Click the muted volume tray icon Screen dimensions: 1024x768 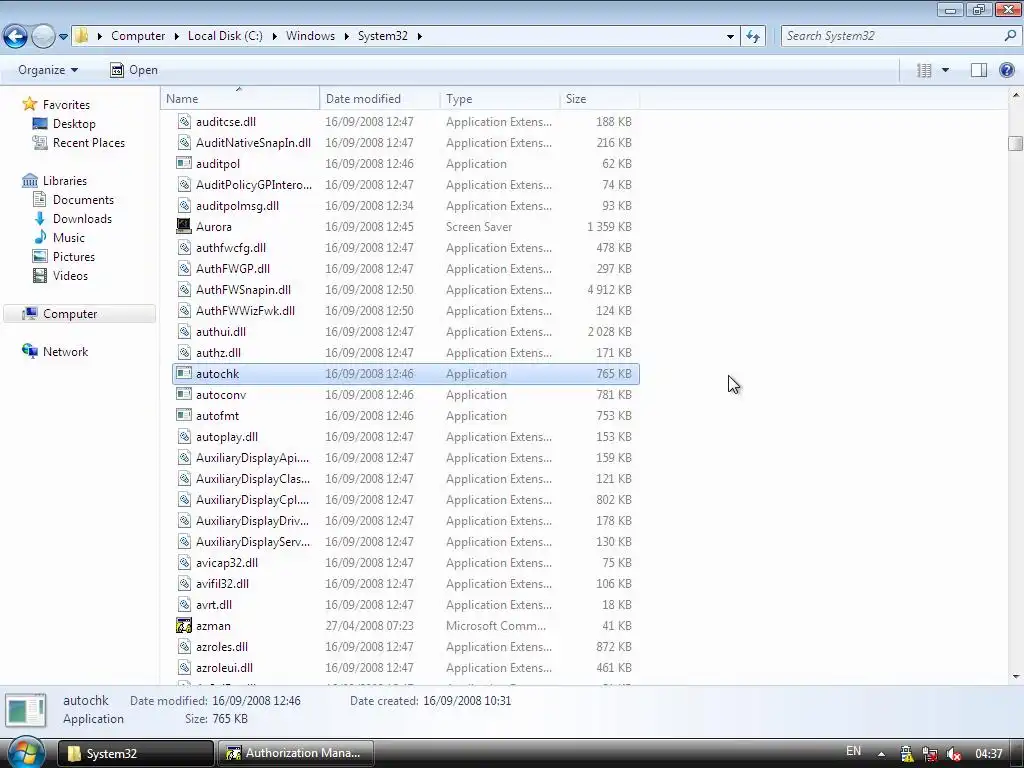coord(953,754)
